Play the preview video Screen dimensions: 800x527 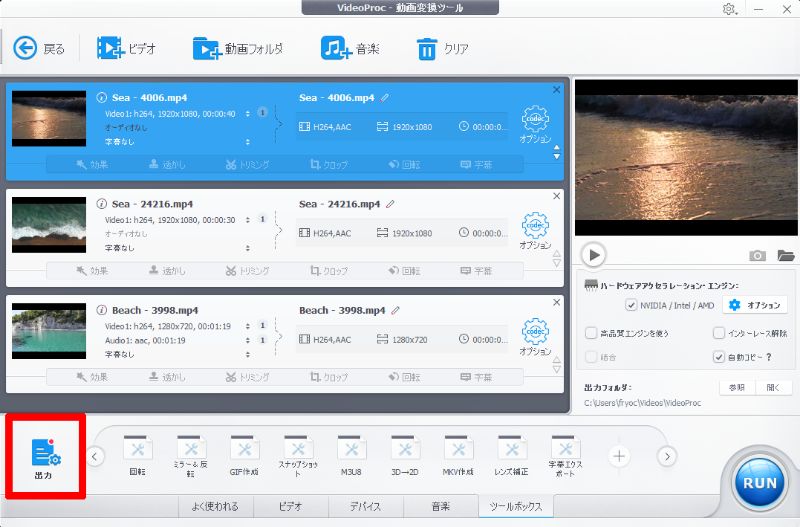(x=594, y=255)
